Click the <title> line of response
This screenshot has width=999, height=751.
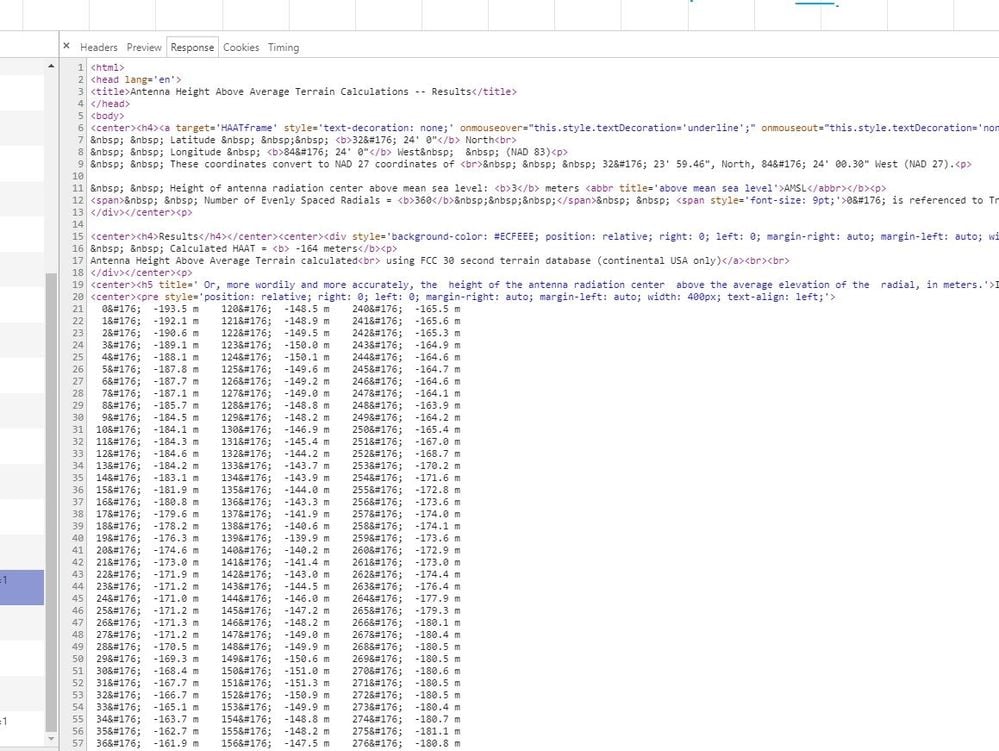click(303, 92)
